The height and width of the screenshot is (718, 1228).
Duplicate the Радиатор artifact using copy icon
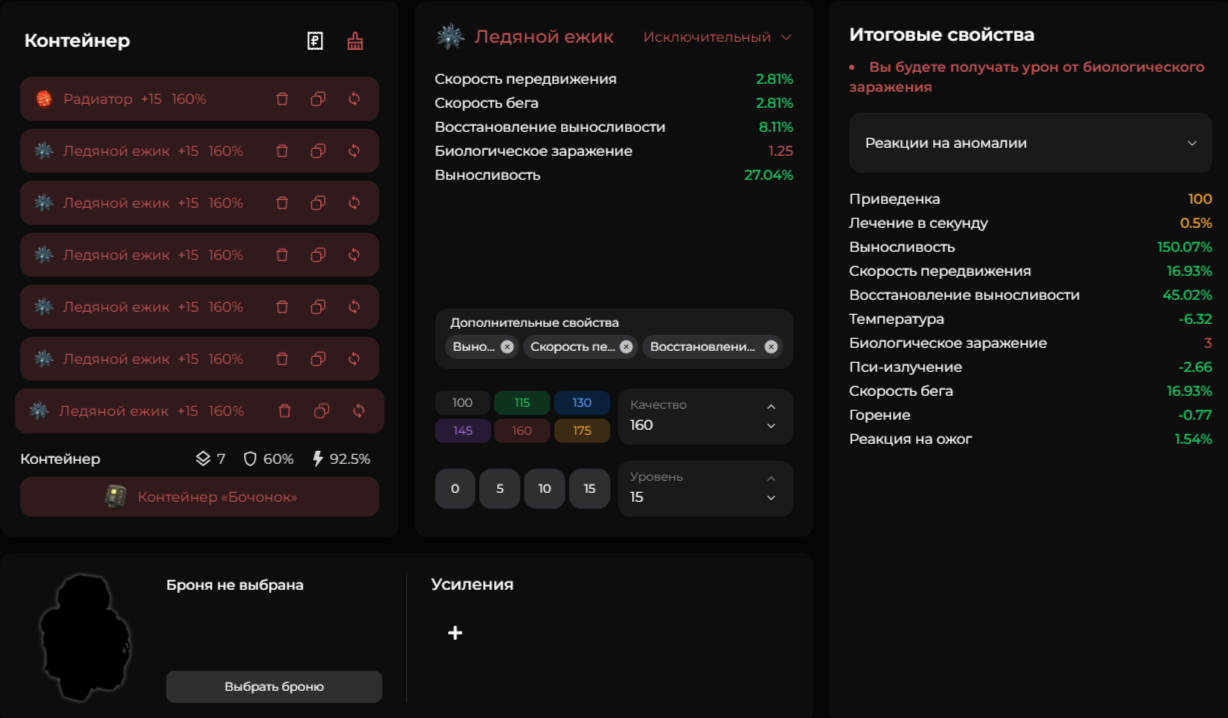tap(318, 99)
